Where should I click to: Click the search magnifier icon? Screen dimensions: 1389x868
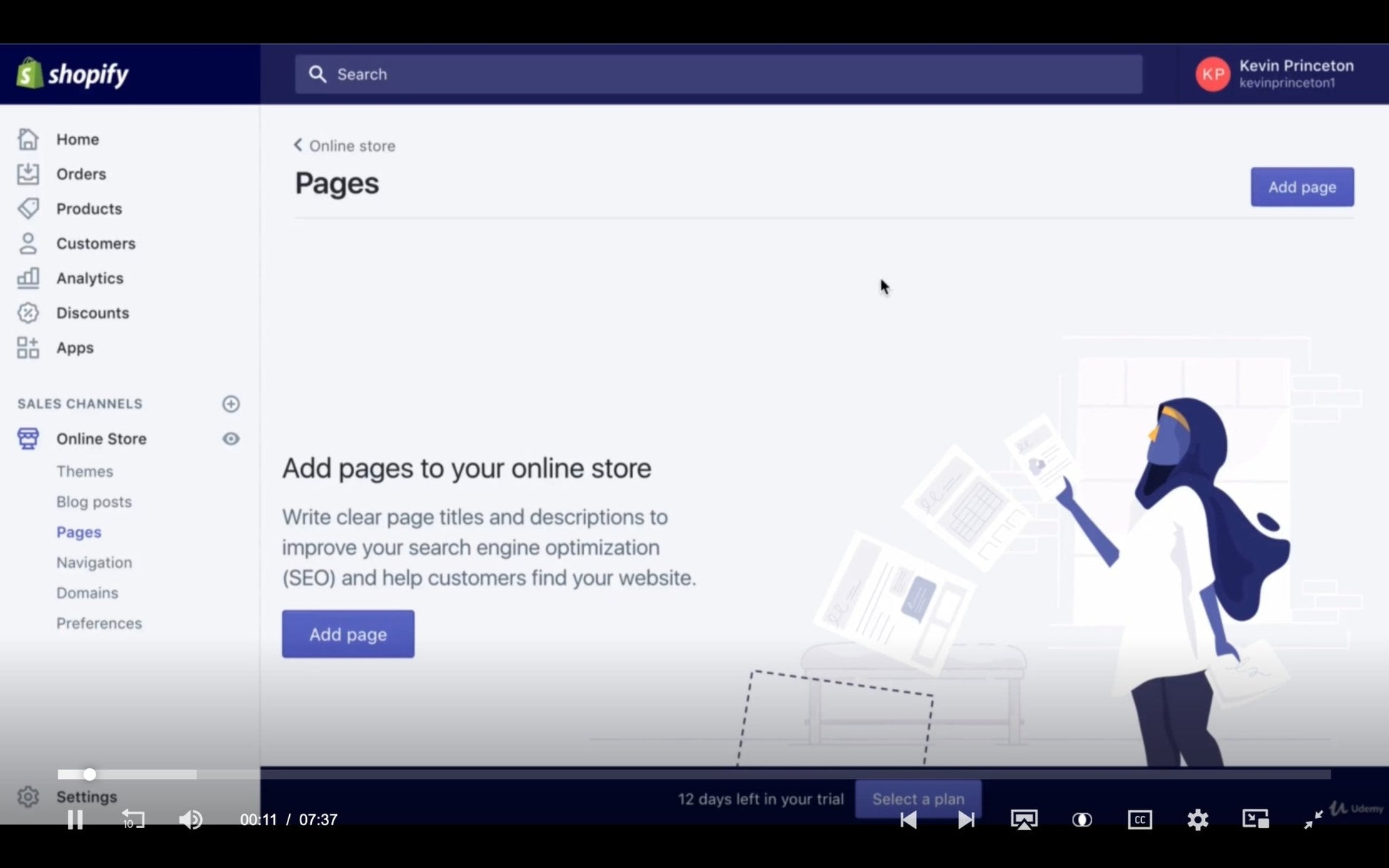click(318, 74)
